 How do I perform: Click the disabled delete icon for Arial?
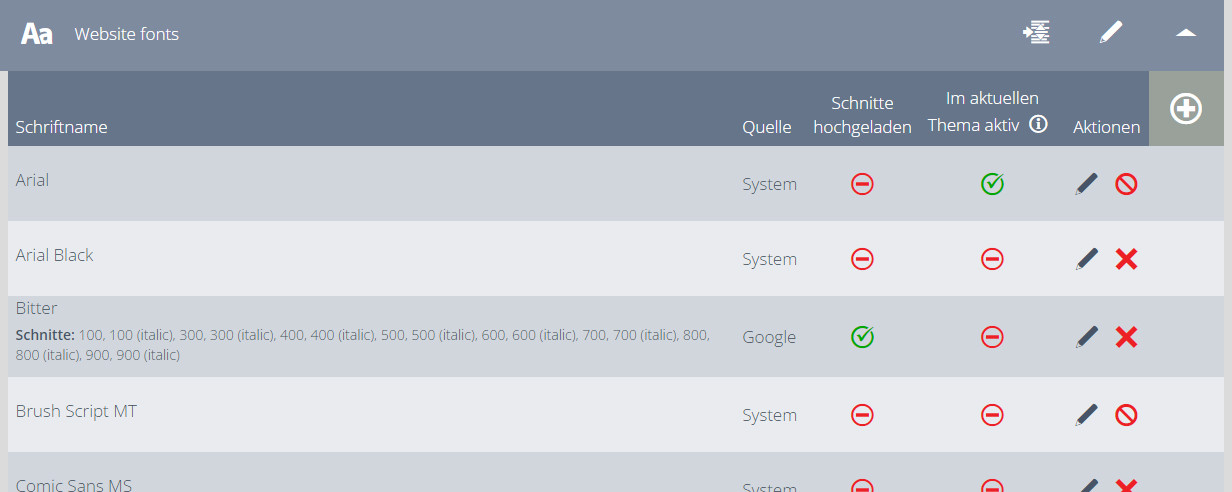pos(1126,184)
